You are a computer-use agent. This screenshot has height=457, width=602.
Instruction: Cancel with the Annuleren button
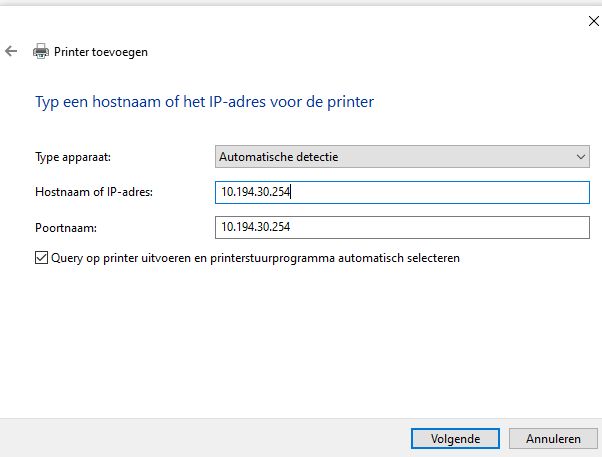(x=546, y=438)
